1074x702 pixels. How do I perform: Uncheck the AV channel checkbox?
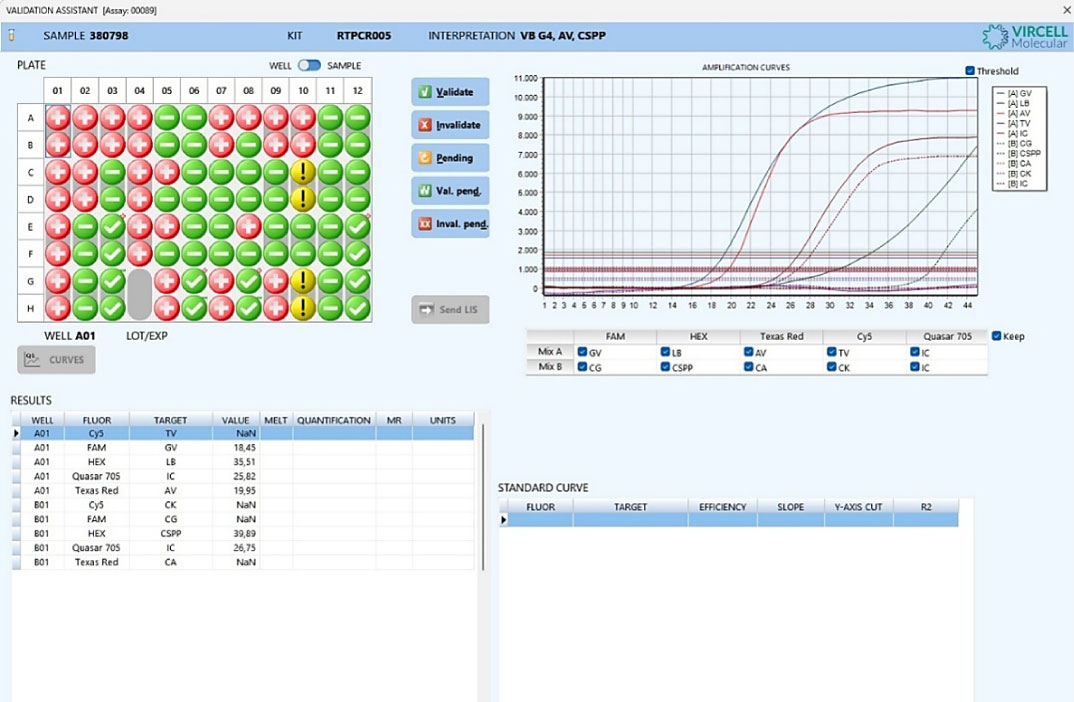(749, 352)
